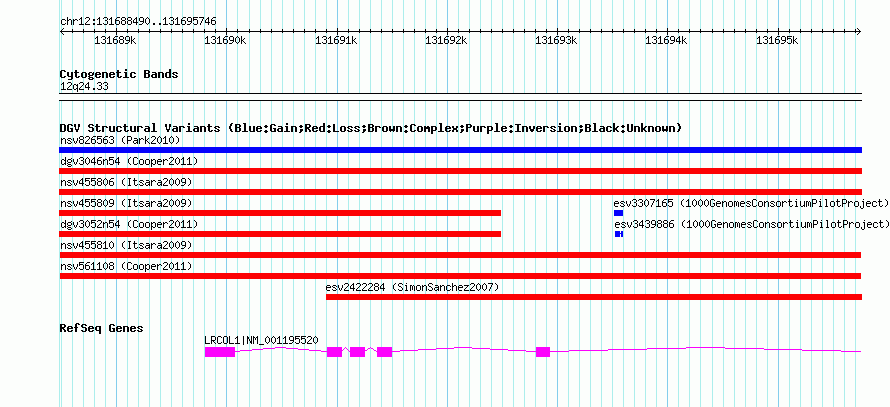Click the first LRCOL1 exon below the gene label

(x=220, y=352)
